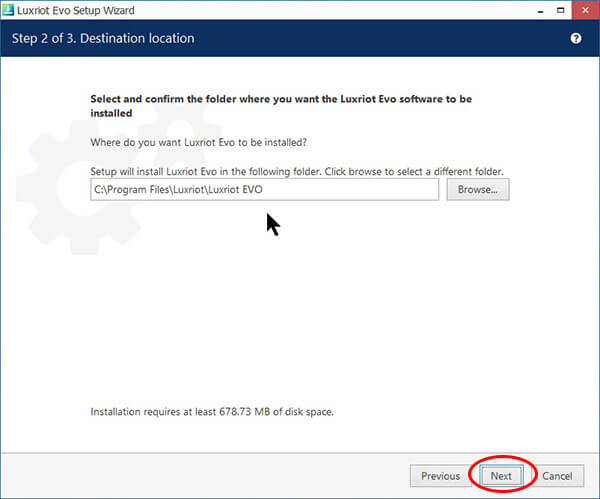Click the empty blue header bar area
This screenshot has width=600, height=499.
click(x=380, y=38)
